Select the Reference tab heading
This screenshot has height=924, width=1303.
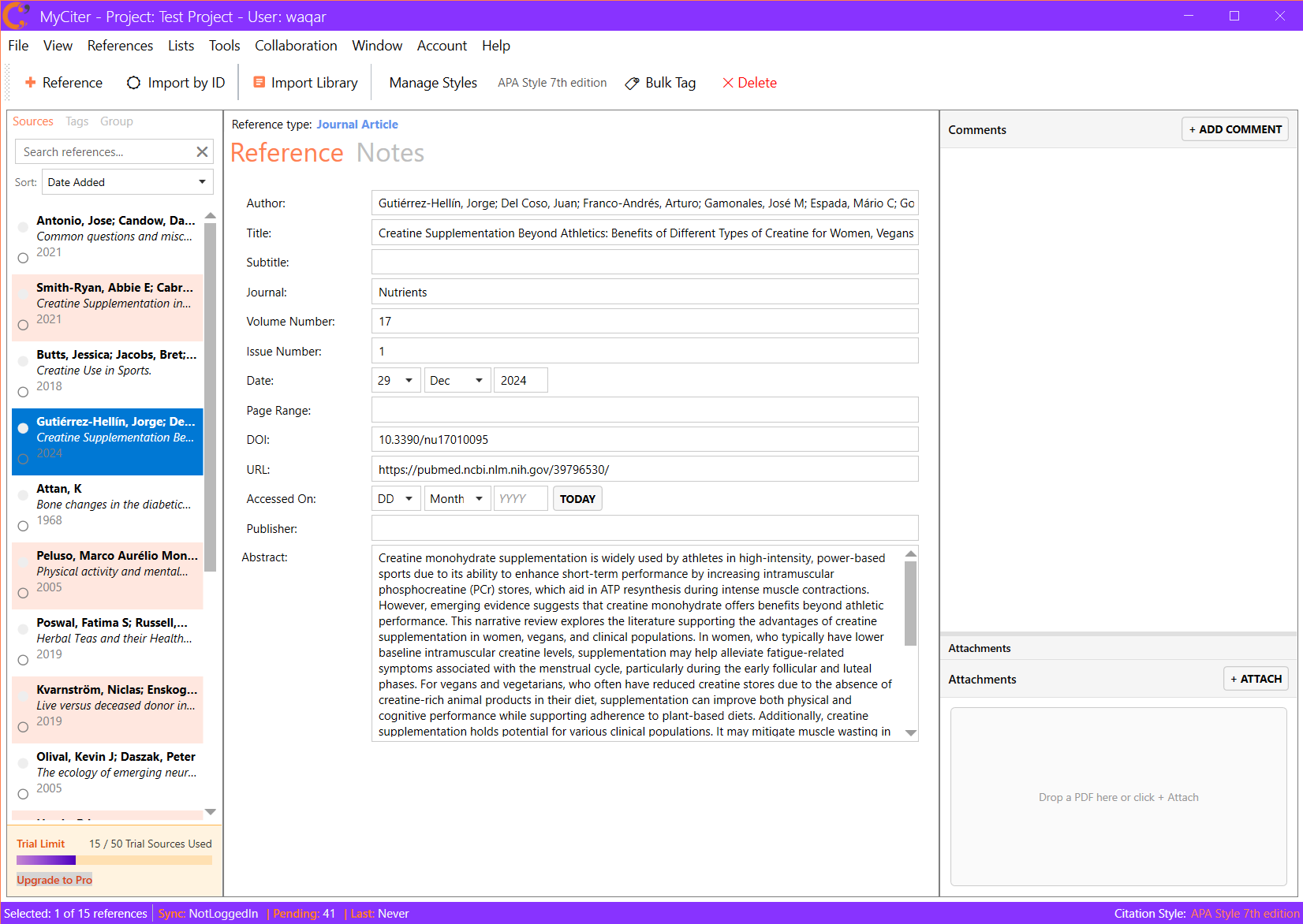tap(287, 153)
